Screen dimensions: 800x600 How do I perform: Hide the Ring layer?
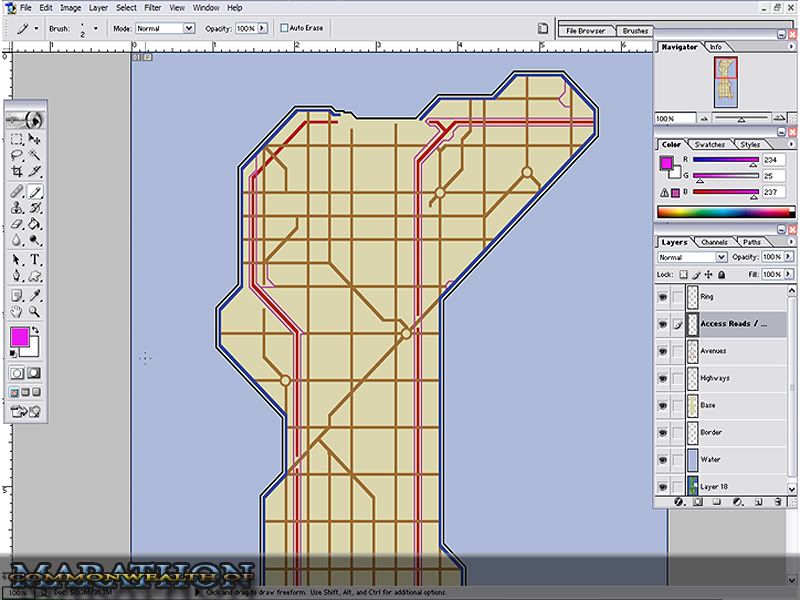[x=662, y=297]
